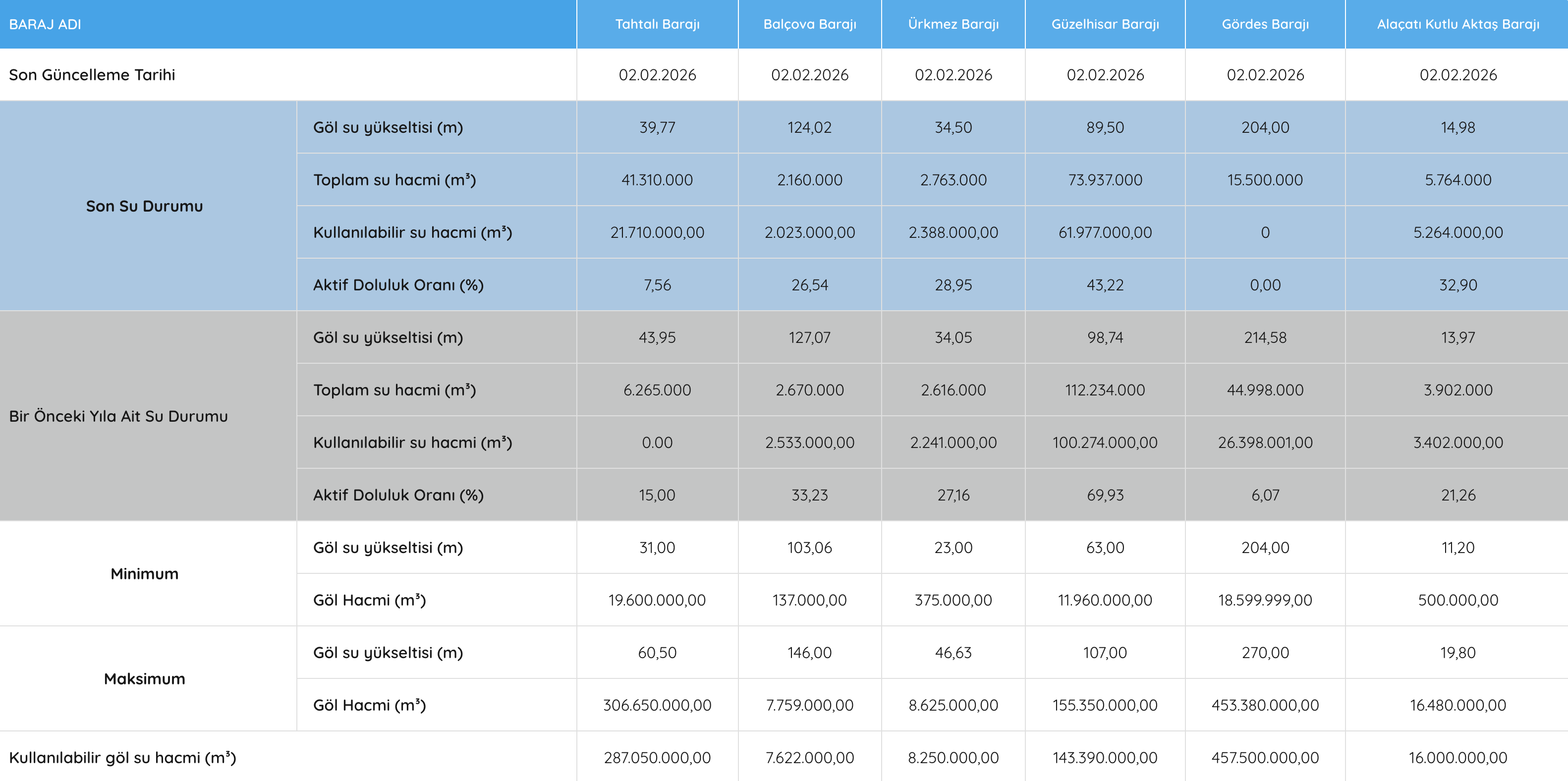
Task: Click the Balçova Barajı column header
Action: (809, 24)
